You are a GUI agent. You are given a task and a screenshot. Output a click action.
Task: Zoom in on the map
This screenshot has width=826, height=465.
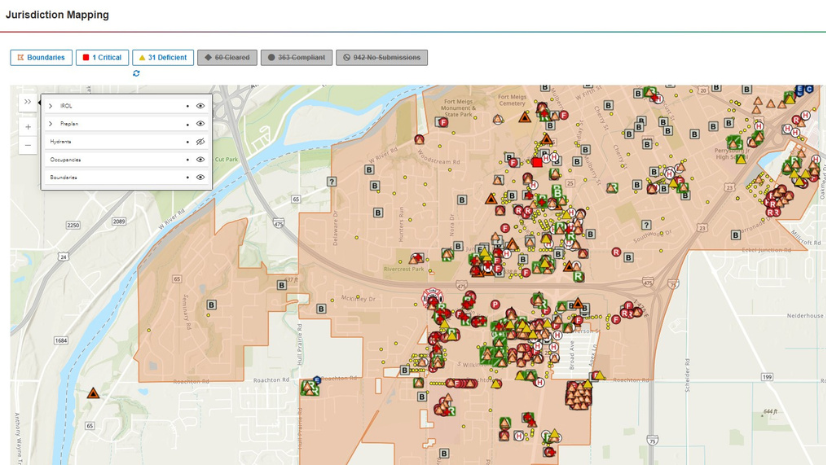(x=28, y=127)
